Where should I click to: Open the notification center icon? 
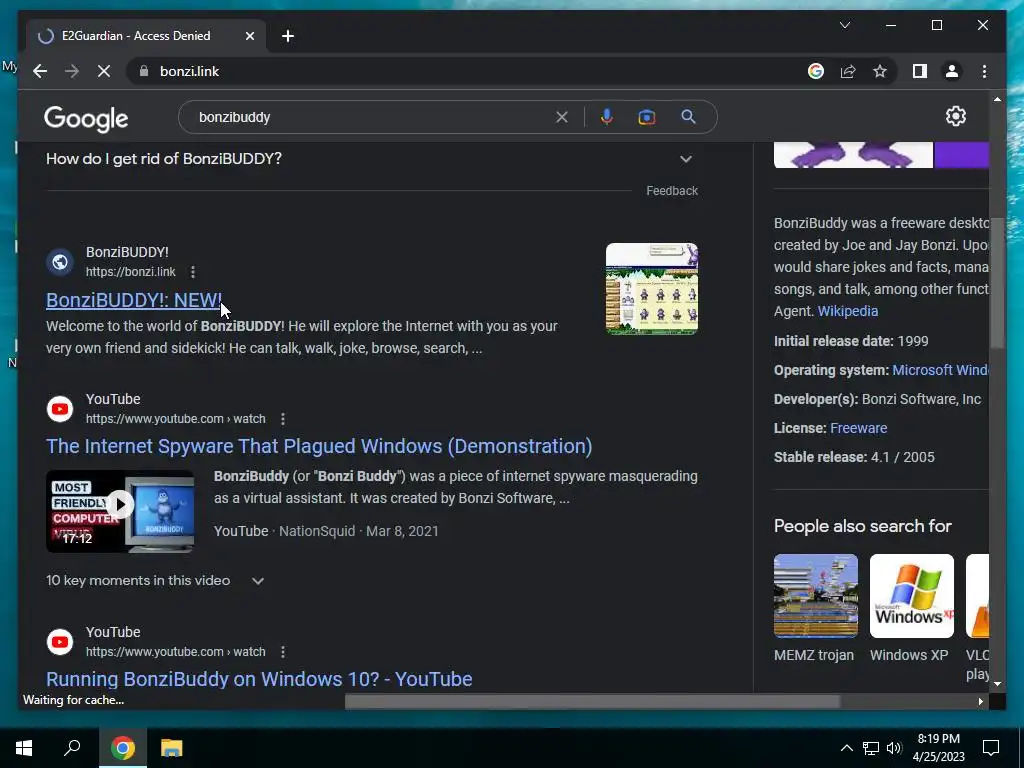coord(991,748)
